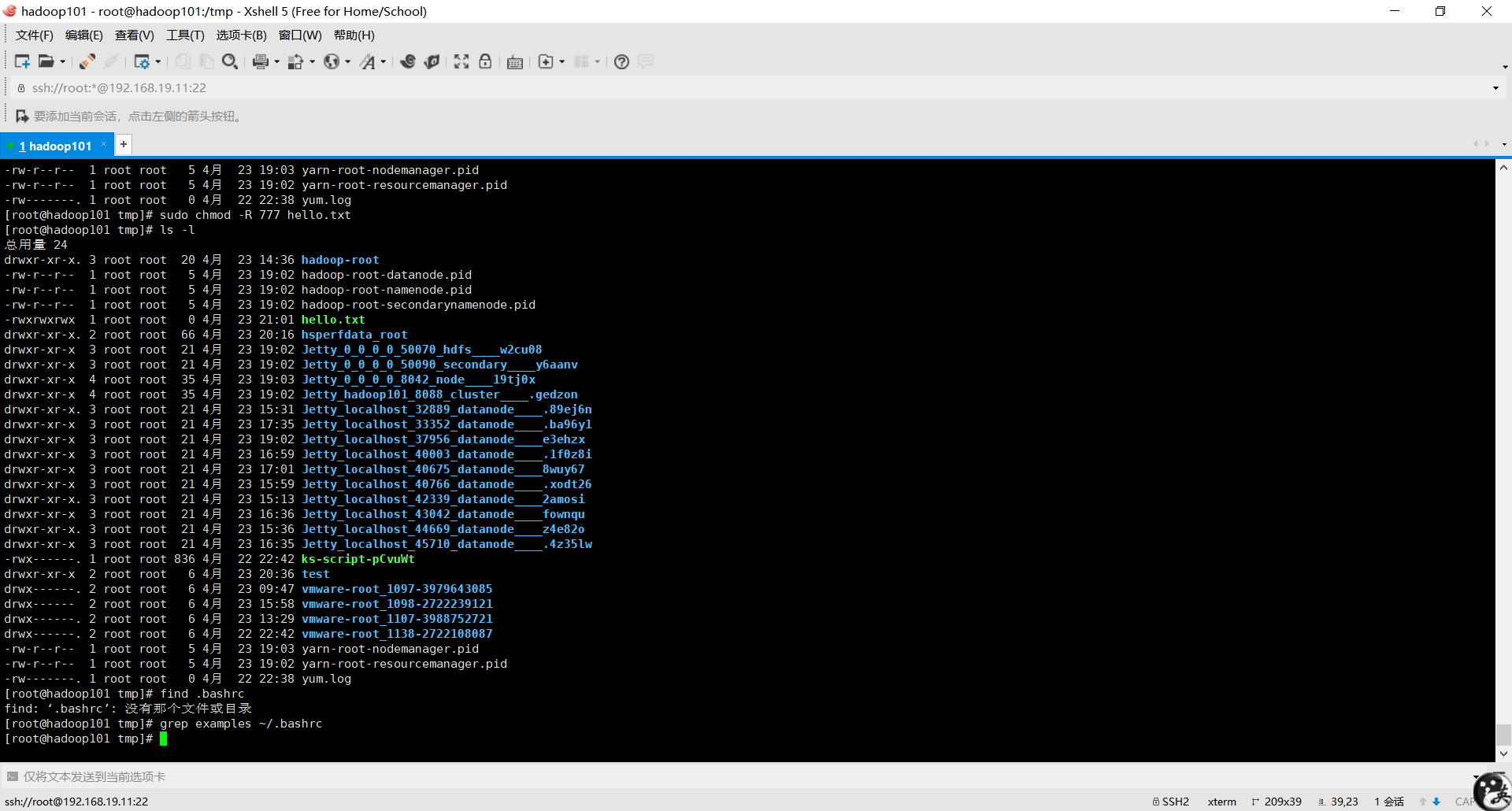Click the Reconnect plug icon

point(87,61)
